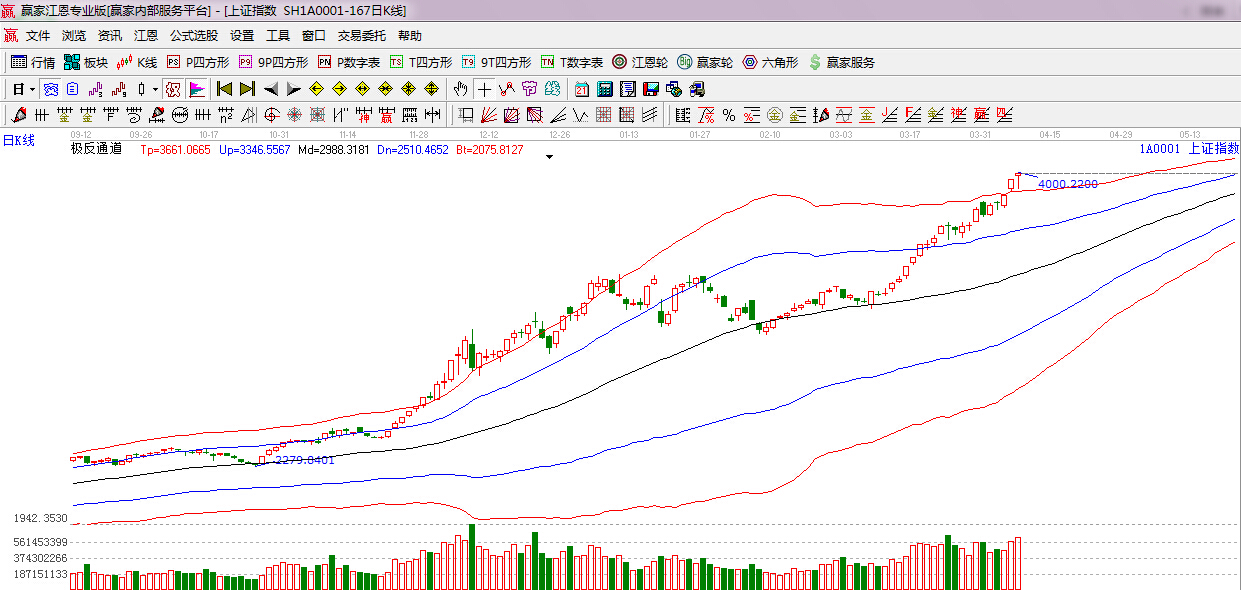Click the percent sign drawing tool
The height and width of the screenshot is (590, 1241).
click(x=729, y=115)
